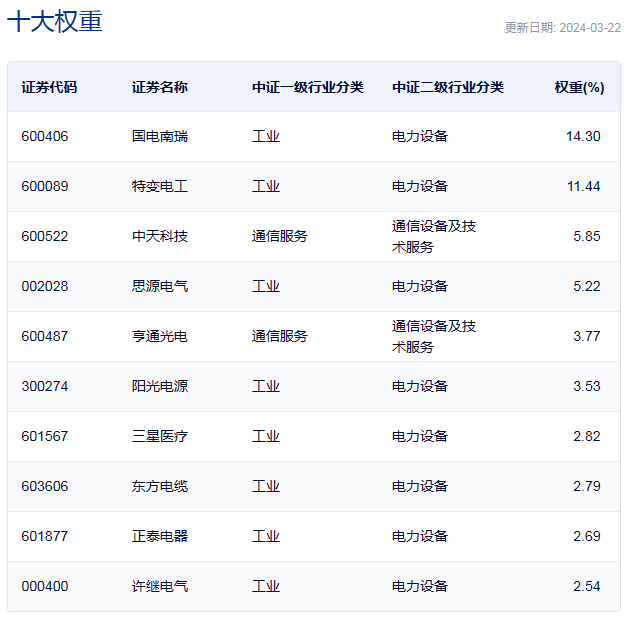
Task: Click 通信服务 in the 亨通光电 row
Action: [280, 336]
